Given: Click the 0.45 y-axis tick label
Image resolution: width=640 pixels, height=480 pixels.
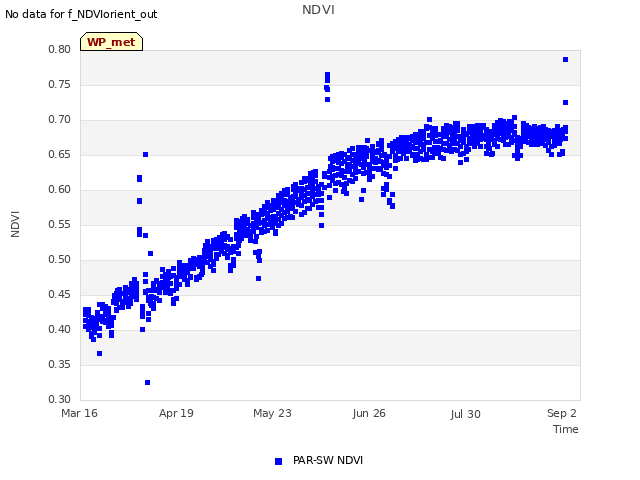Looking at the screenshot, I should click(x=60, y=295).
